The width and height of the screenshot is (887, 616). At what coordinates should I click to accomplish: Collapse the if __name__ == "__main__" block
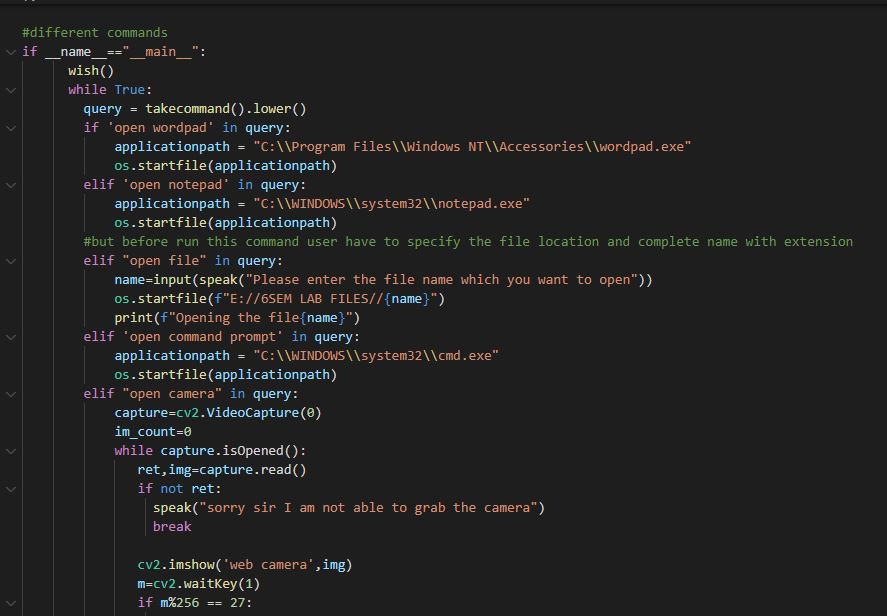(x=10, y=52)
